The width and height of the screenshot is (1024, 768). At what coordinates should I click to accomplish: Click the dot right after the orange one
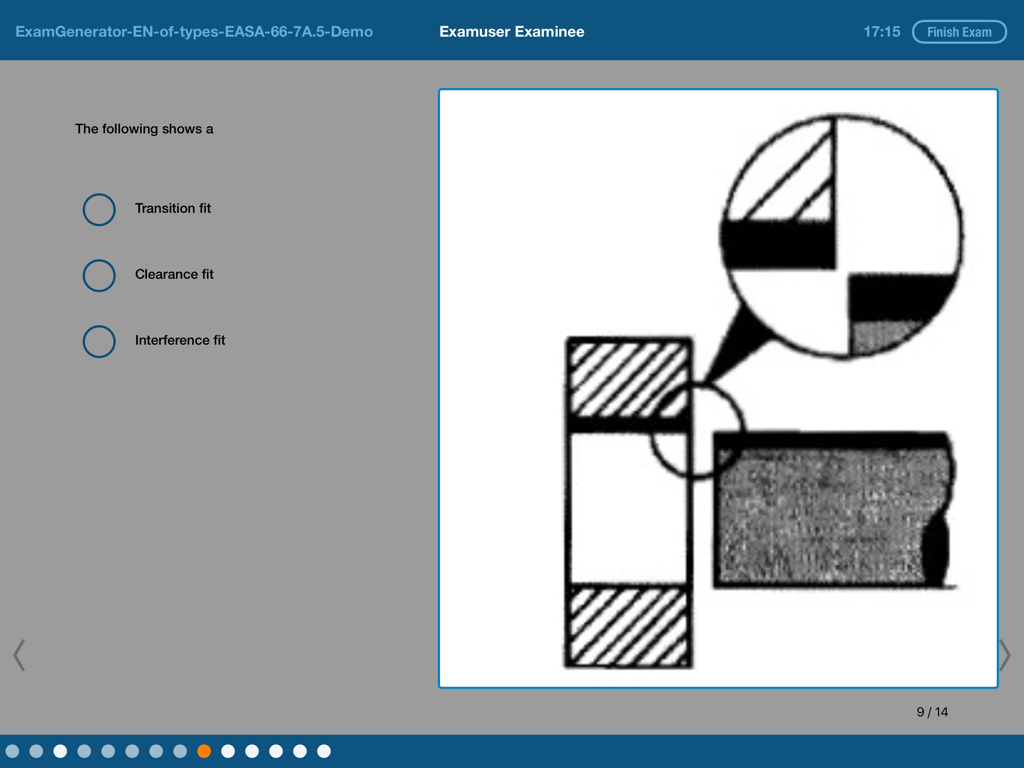229,749
